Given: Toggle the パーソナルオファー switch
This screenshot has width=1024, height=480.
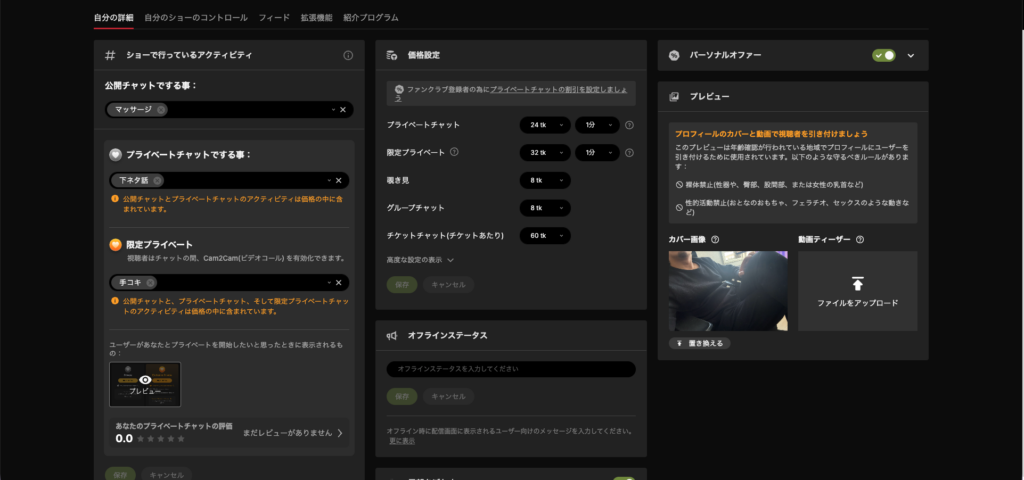Looking at the screenshot, I should coord(883,55).
